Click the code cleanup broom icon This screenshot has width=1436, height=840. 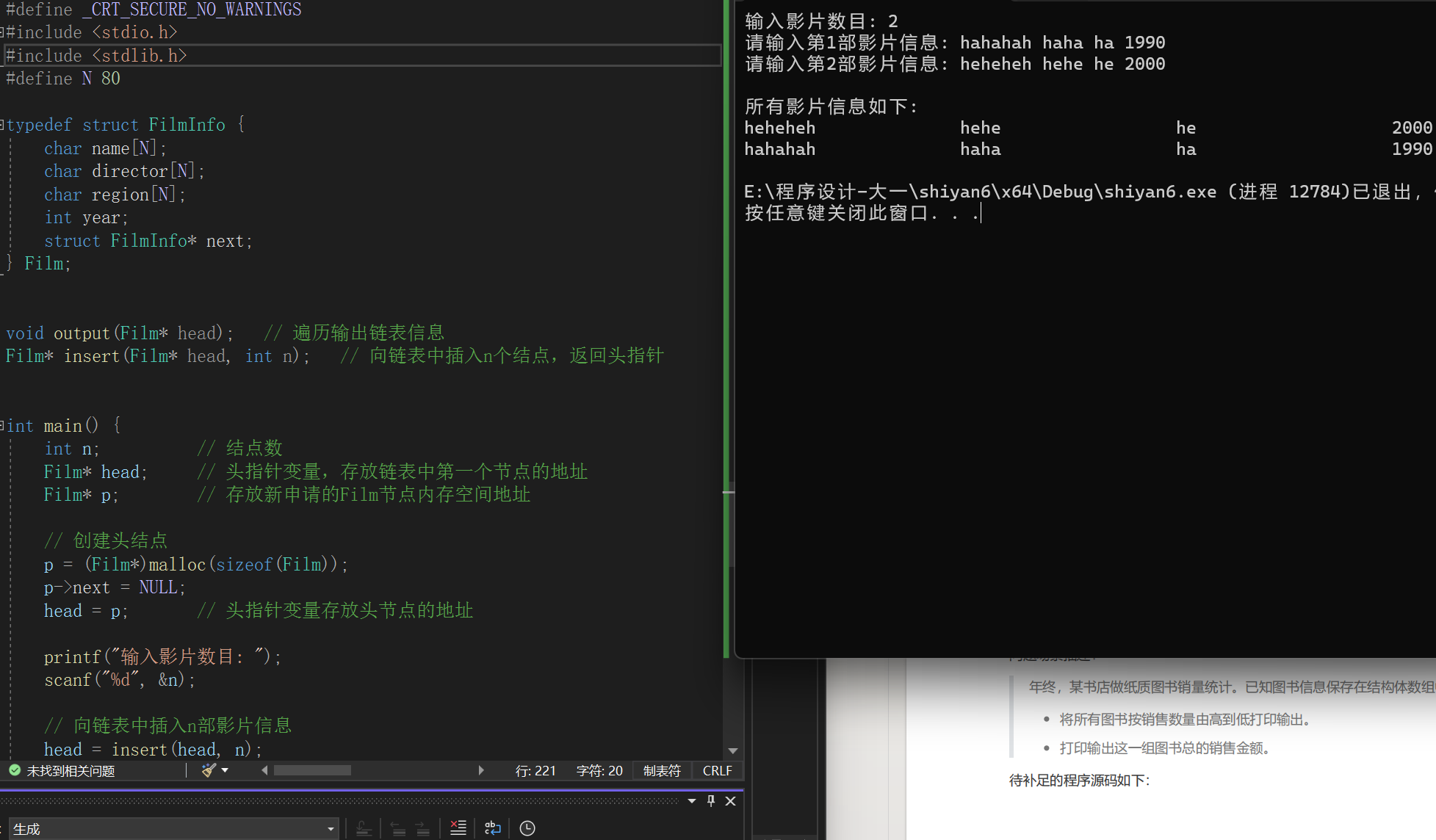(209, 770)
